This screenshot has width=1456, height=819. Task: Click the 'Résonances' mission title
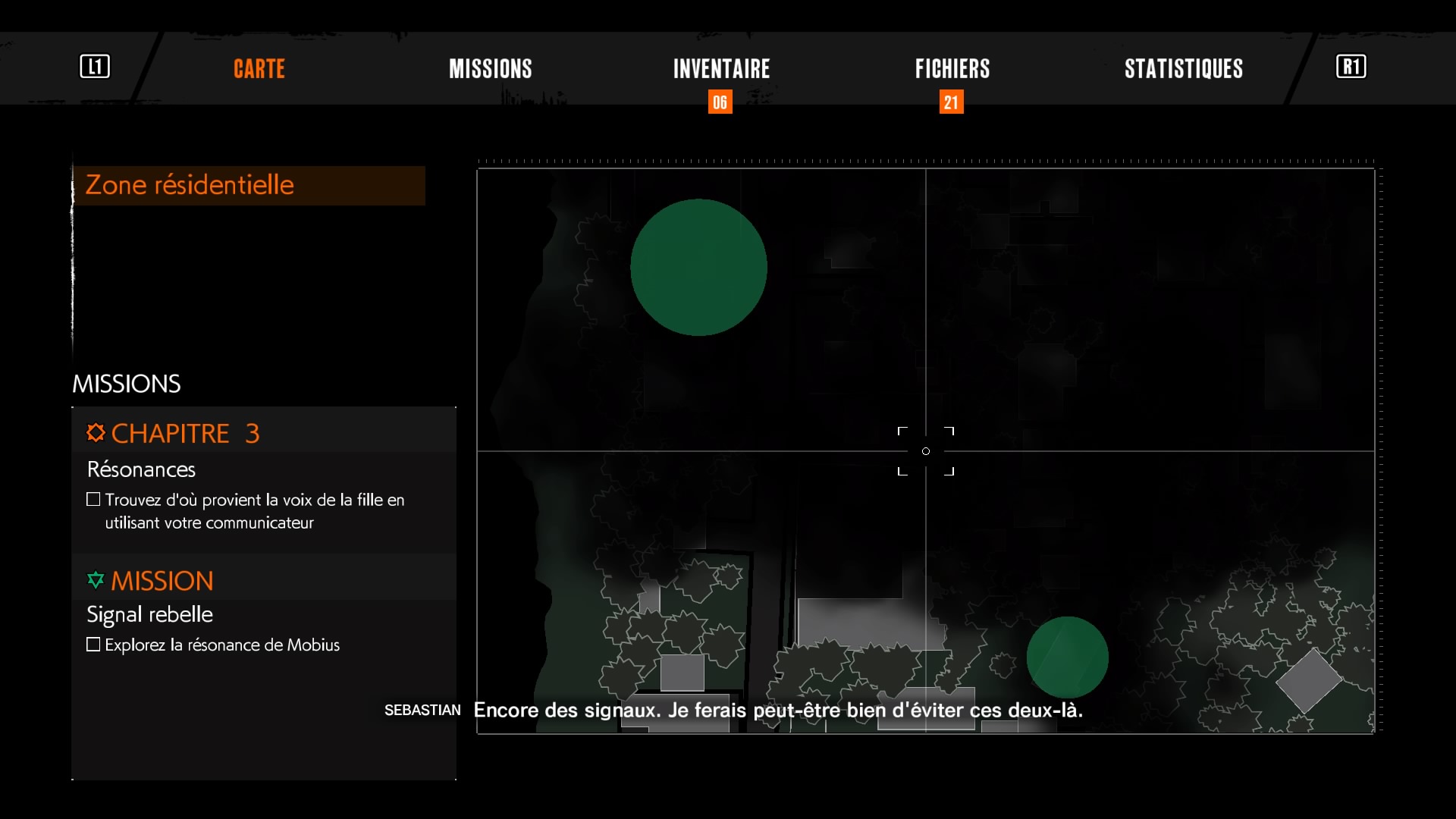[141, 470]
